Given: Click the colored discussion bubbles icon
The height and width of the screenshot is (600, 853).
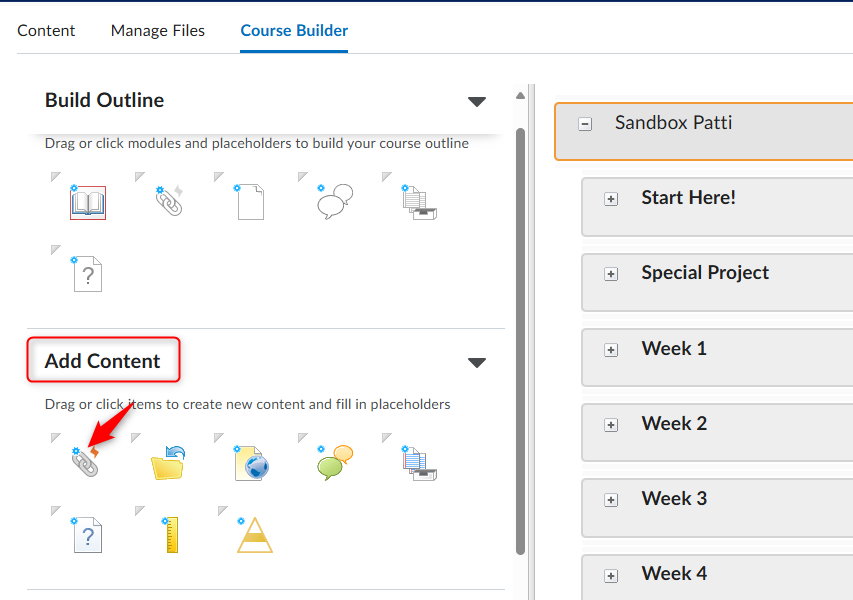Looking at the screenshot, I should (x=335, y=462).
